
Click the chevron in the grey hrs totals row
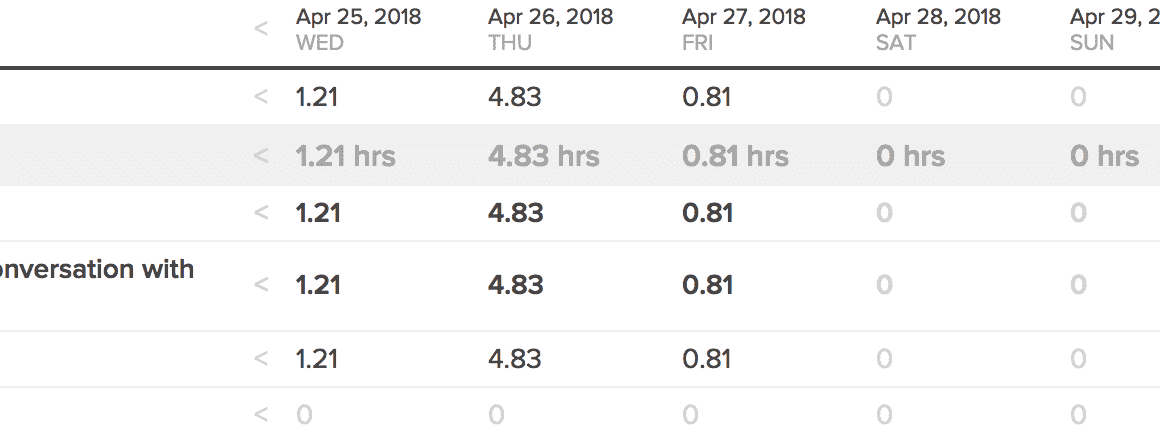261,156
